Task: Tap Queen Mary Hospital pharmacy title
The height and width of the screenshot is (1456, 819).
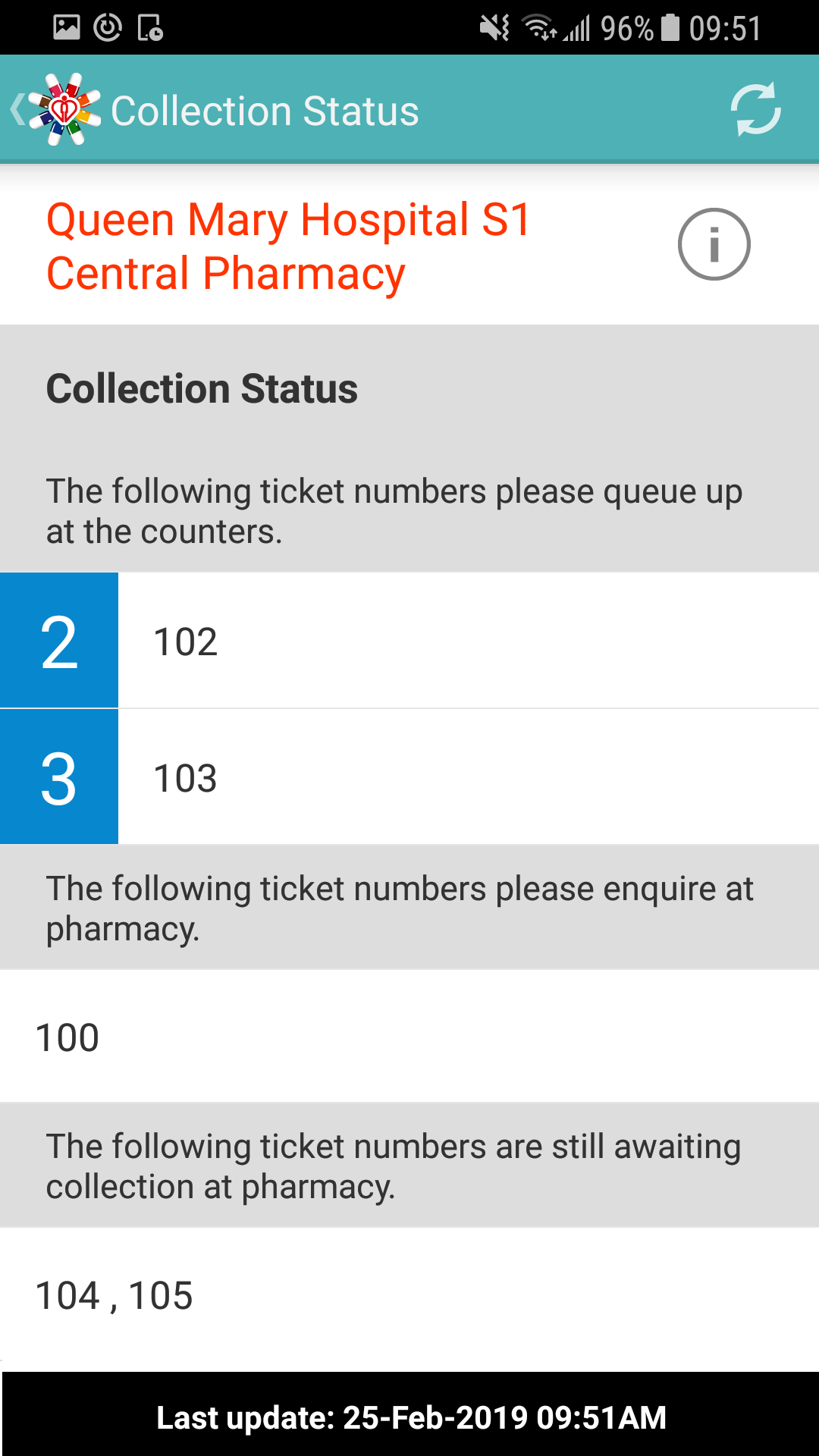Action: (x=288, y=246)
